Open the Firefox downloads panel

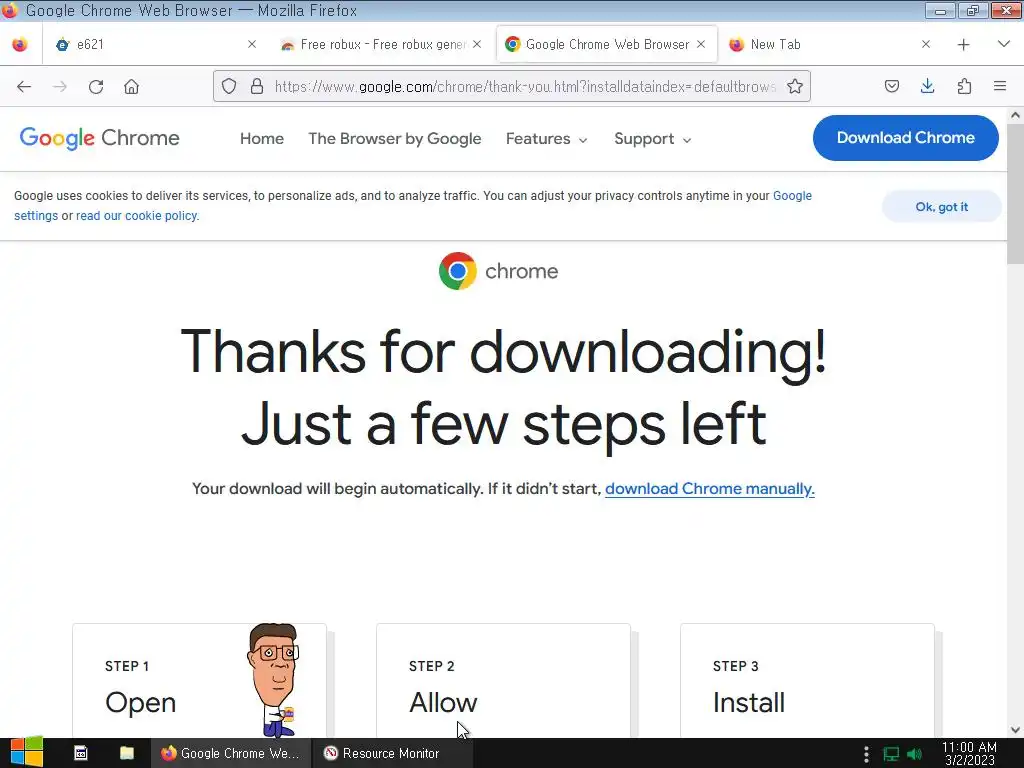tap(927, 86)
